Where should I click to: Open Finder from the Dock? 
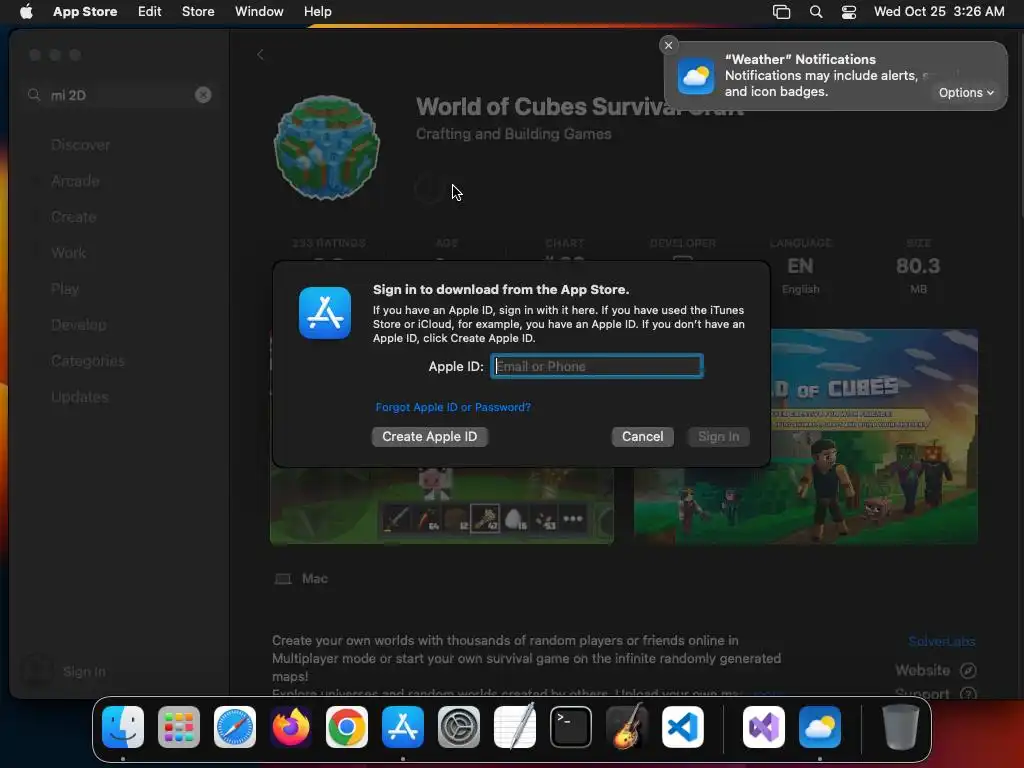pos(123,727)
